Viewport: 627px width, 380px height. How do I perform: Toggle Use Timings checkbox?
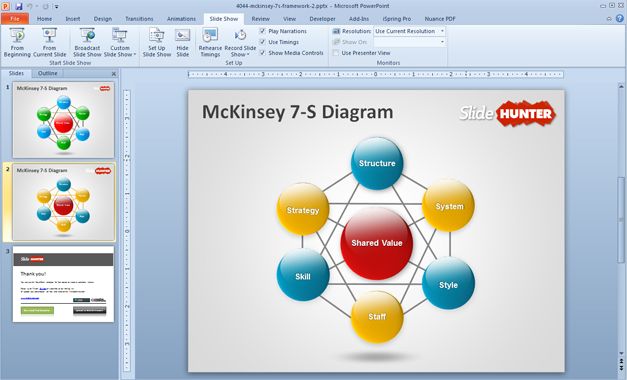tap(263, 42)
